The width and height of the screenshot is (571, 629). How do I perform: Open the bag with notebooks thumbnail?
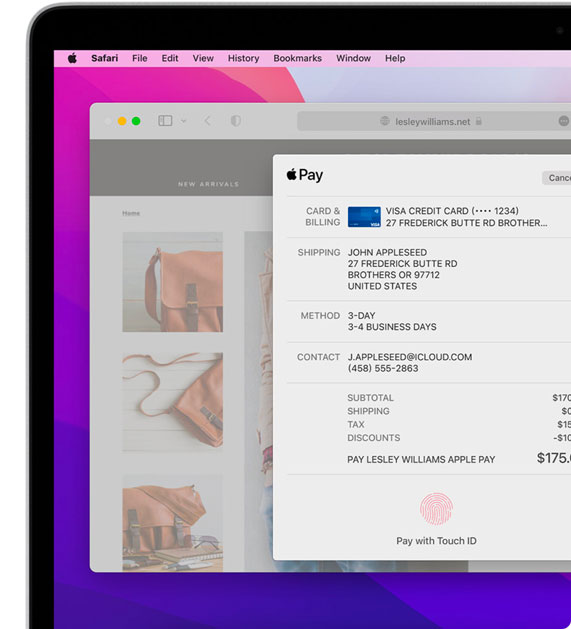(x=173, y=523)
